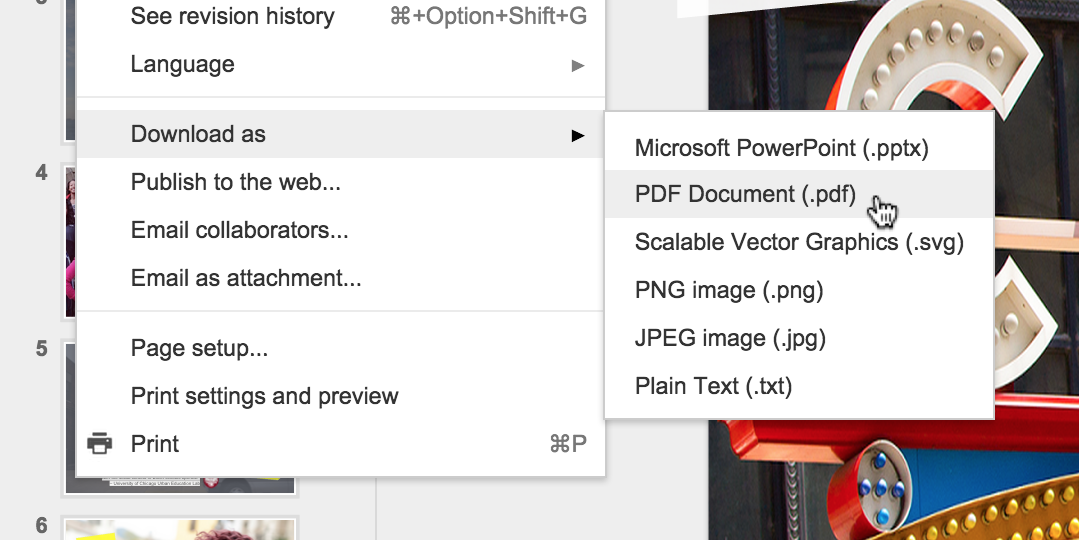The height and width of the screenshot is (540, 1079).
Task: Expand the Download as submenu arrow
Action: 577,135
